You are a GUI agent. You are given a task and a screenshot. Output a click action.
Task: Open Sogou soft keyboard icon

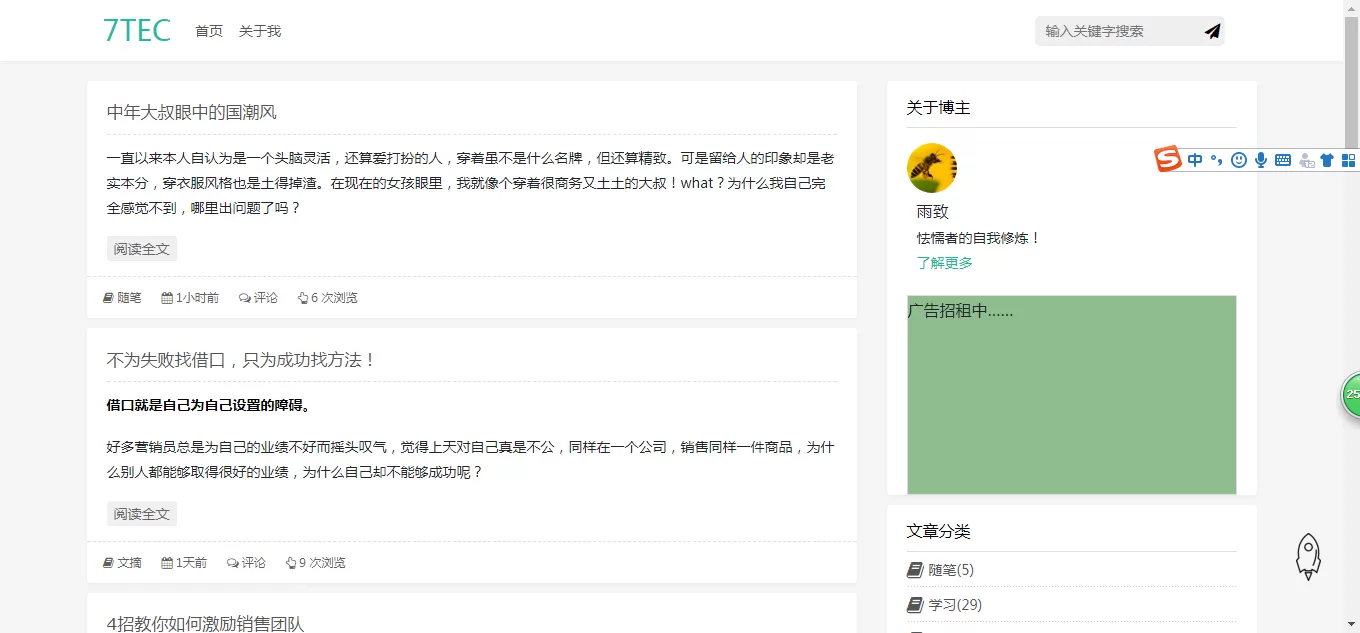coord(1283,160)
